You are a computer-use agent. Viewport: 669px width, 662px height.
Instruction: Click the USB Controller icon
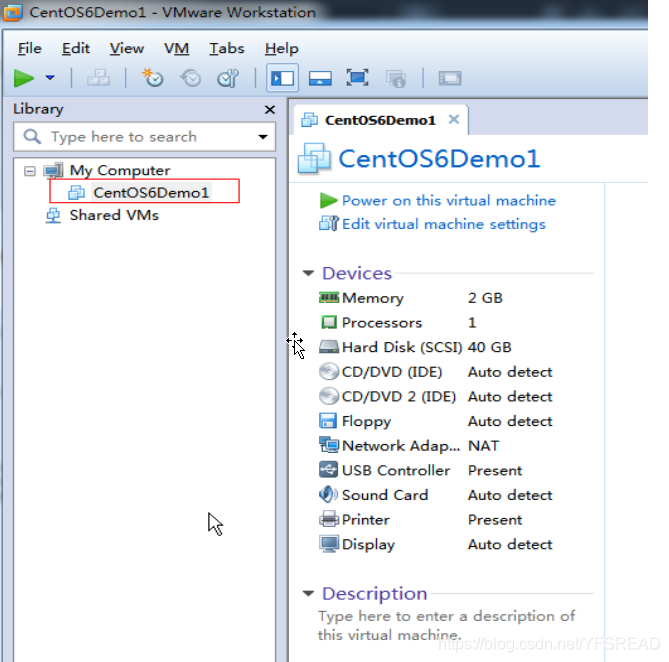tap(328, 470)
